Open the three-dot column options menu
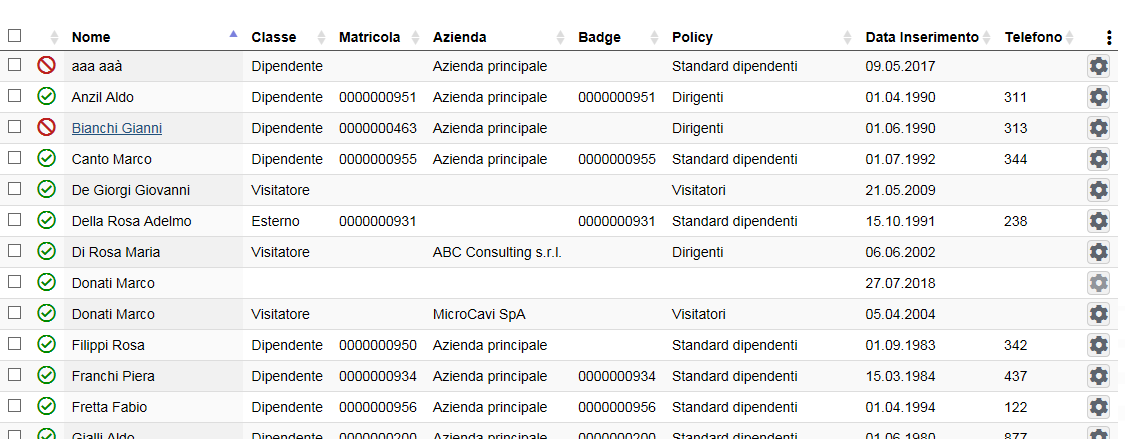The height and width of the screenshot is (439, 1125). (x=1109, y=38)
